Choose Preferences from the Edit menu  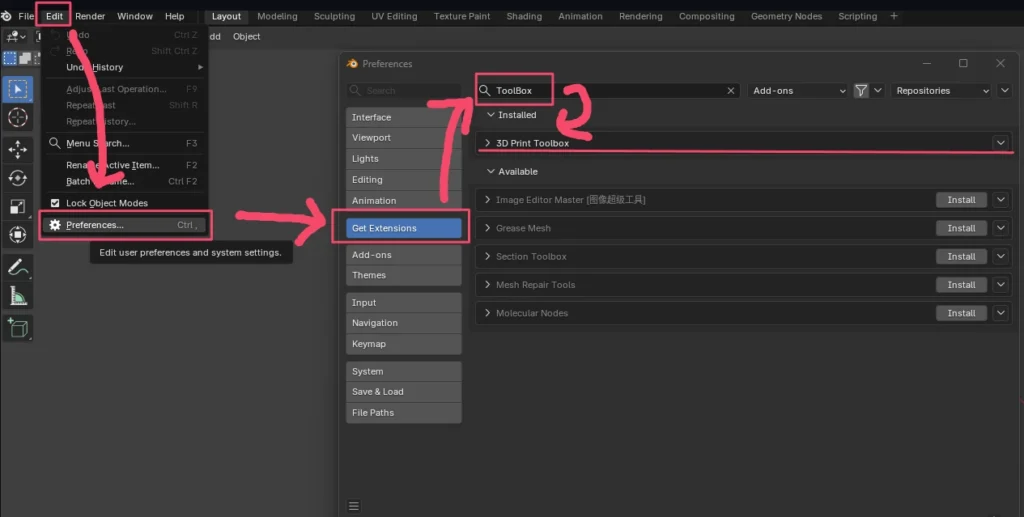click(x=125, y=225)
